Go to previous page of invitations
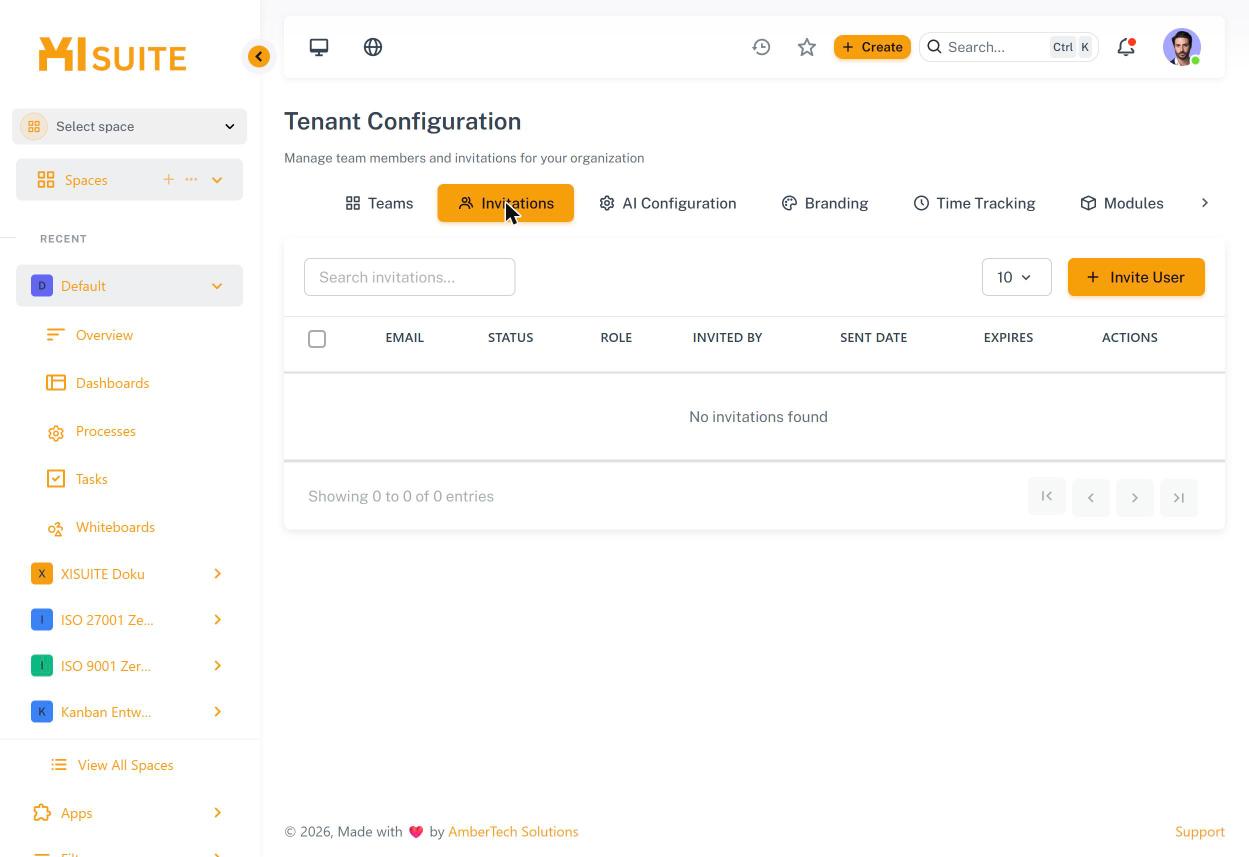The width and height of the screenshot is (1249, 857). point(1091,497)
